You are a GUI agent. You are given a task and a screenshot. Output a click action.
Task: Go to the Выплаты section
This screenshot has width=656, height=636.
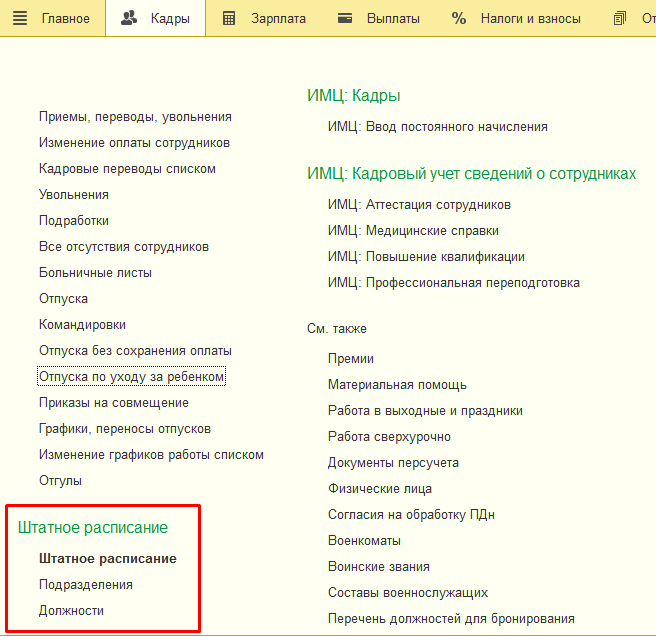point(393,19)
